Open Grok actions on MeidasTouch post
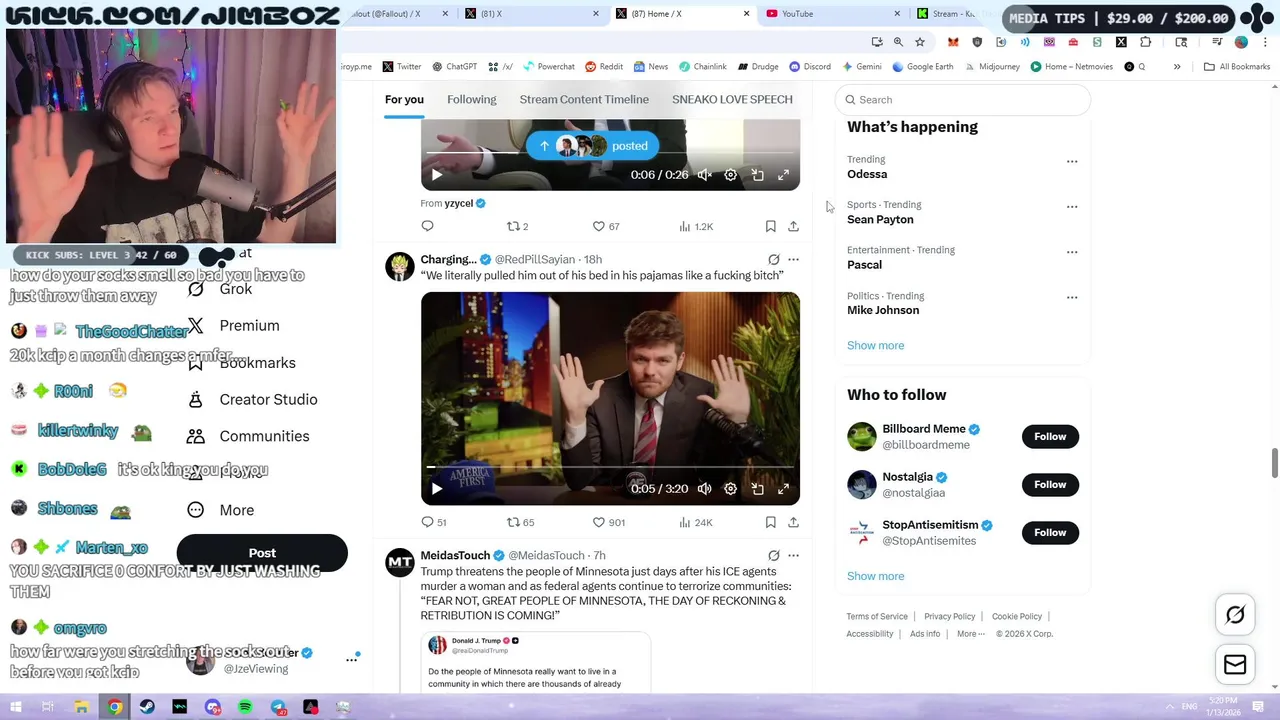Image resolution: width=1280 pixels, height=720 pixels. pos(773,555)
